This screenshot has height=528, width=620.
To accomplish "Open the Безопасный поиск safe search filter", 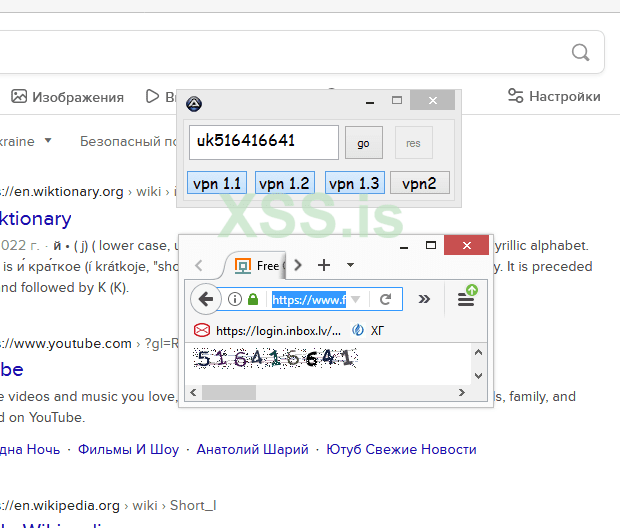I will click(128, 141).
